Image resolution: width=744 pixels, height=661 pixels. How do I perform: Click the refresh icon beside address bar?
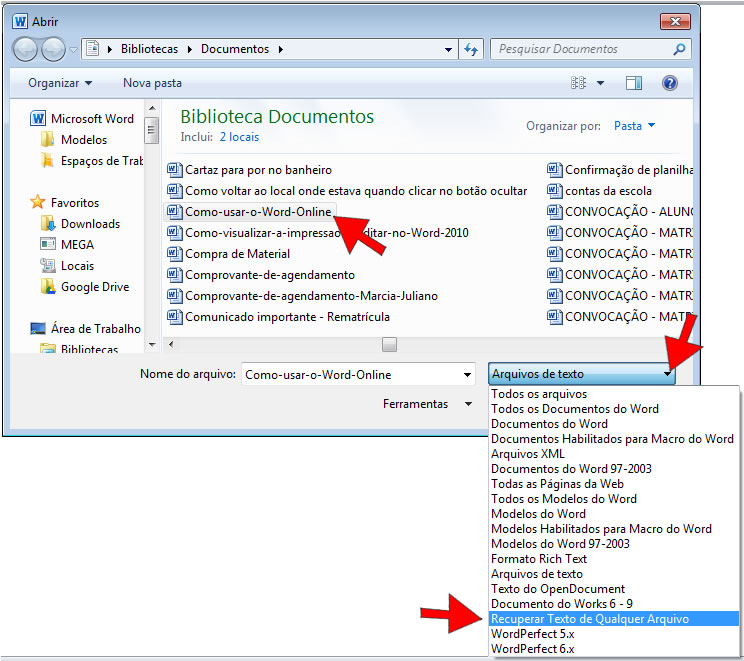pos(471,49)
